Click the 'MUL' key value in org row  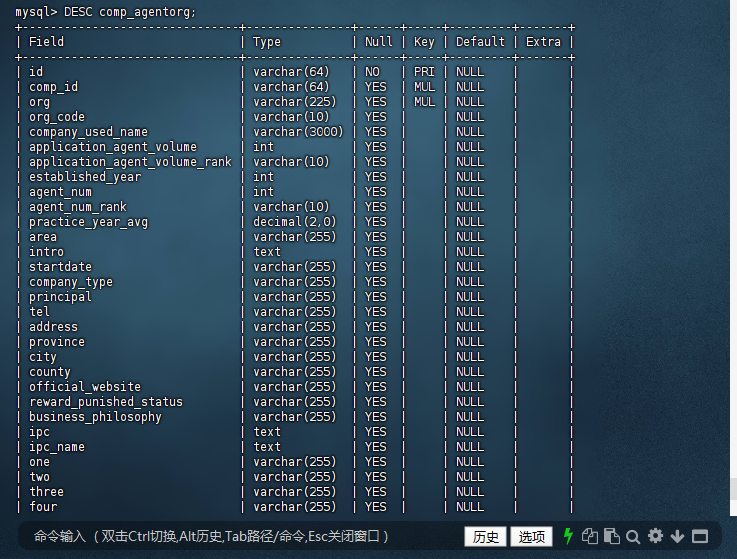tap(424, 102)
